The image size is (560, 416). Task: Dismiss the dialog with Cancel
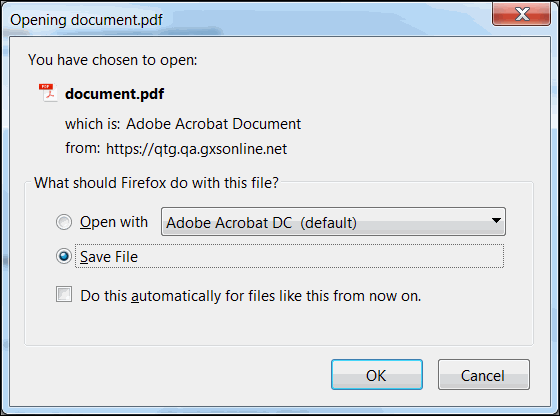coord(484,375)
